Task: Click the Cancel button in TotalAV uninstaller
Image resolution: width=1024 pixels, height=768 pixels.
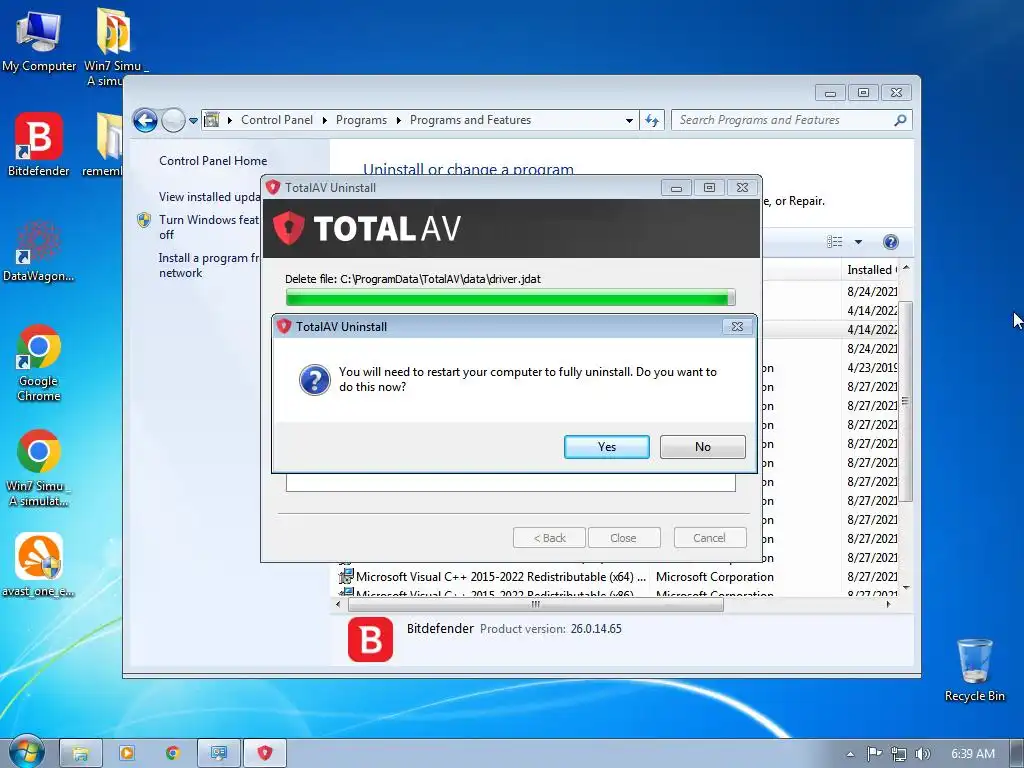Action: tap(709, 538)
